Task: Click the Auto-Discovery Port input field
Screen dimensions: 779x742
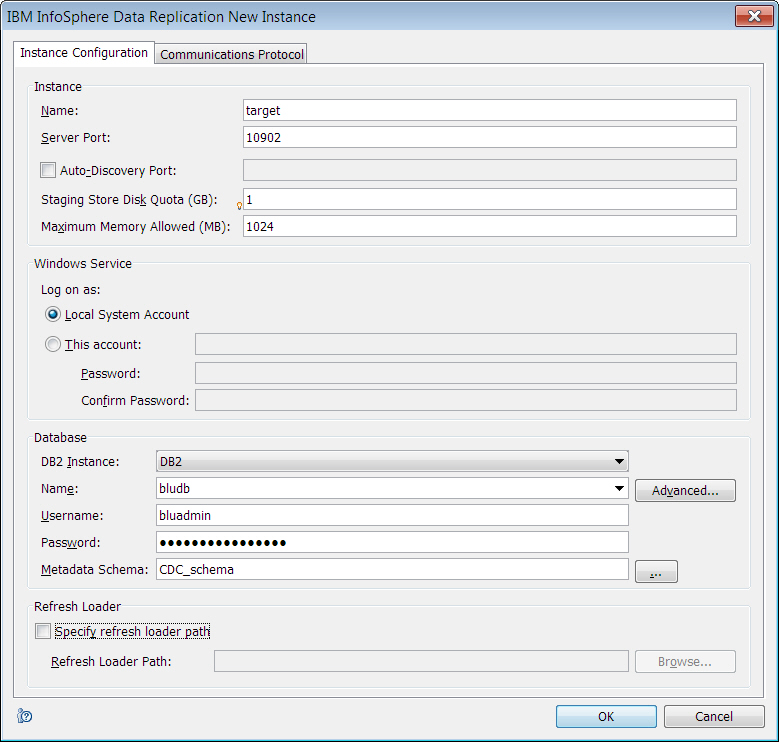Action: pyautogui.click(x=489, y=170)
